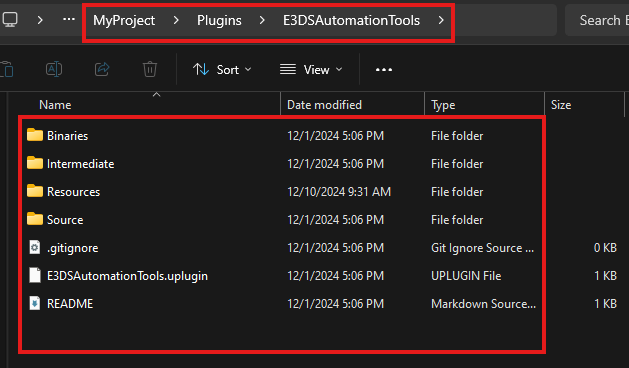This screenshot has height=368, width=629.
Task: Select the .gitignore file icon
Action: pos(35,248)
